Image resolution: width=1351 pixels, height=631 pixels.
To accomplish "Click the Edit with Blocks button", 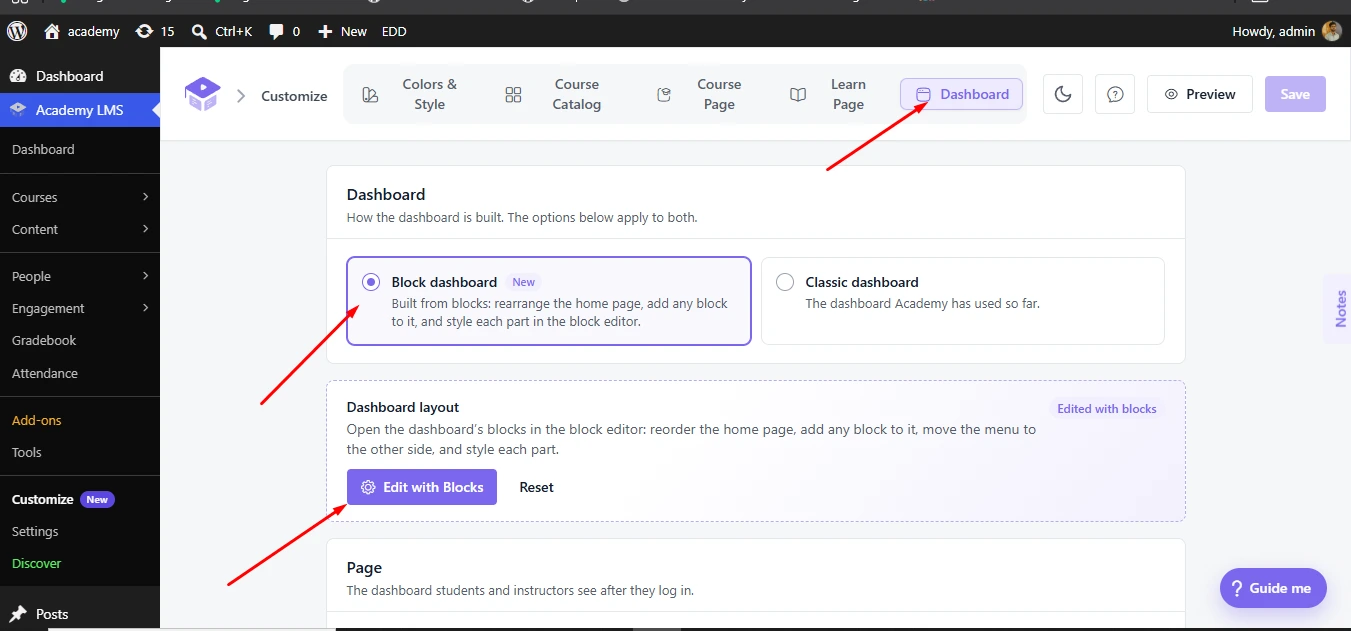I will point(422,487).
